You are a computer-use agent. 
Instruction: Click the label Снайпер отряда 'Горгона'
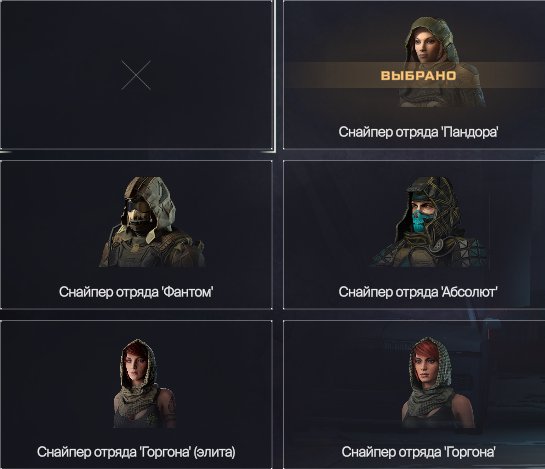418,452
